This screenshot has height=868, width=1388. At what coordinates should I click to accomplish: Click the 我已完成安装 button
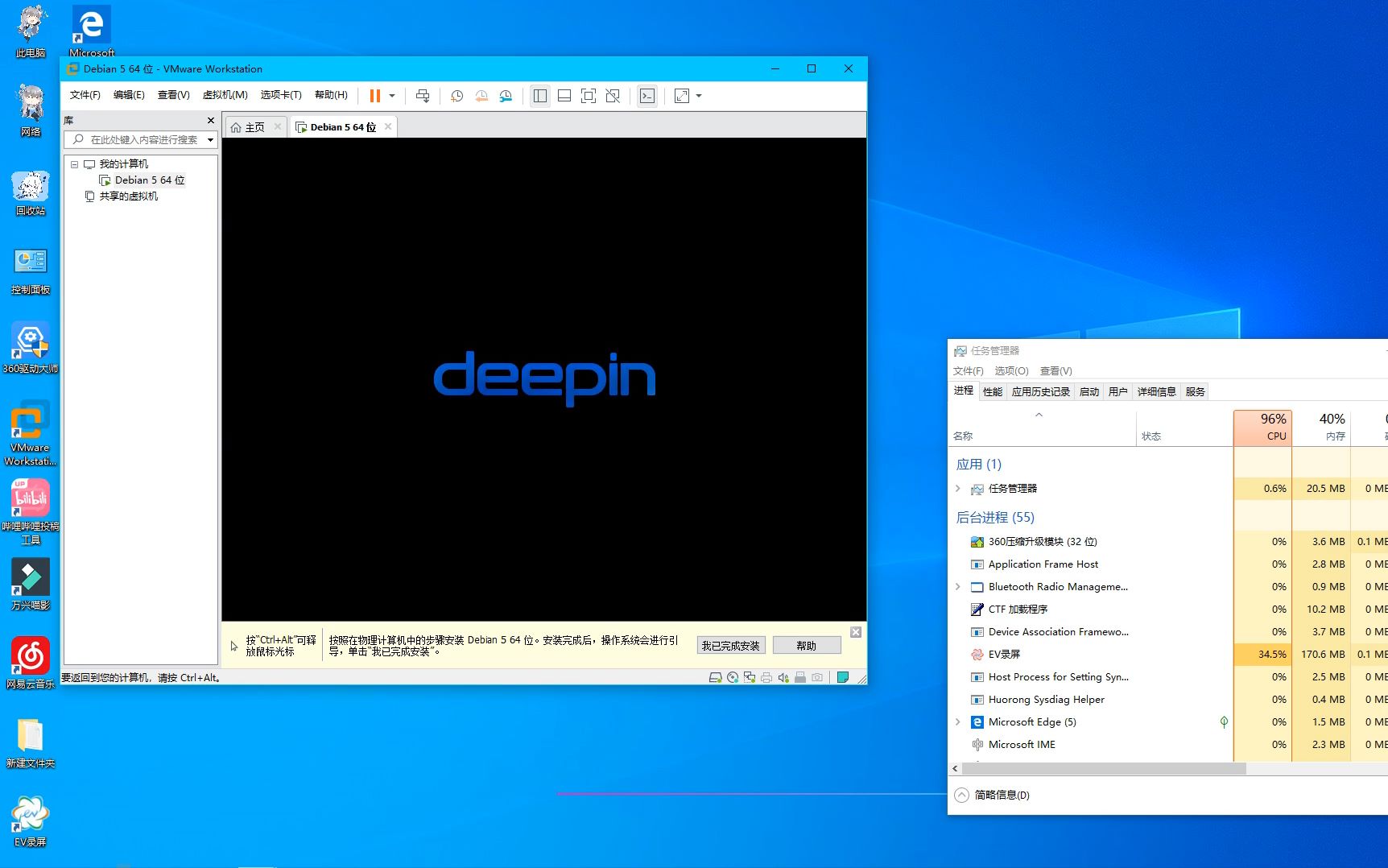730,646
